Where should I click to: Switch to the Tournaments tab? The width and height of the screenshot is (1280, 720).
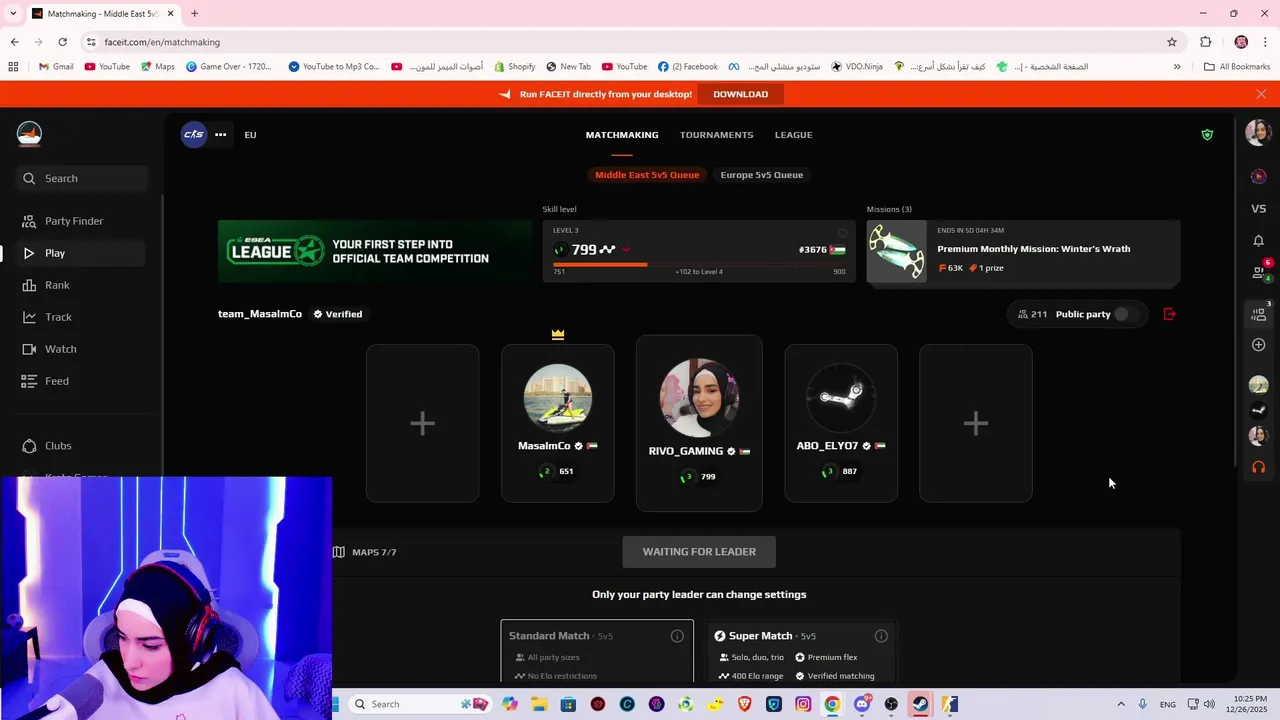click(x=716, y=135)
